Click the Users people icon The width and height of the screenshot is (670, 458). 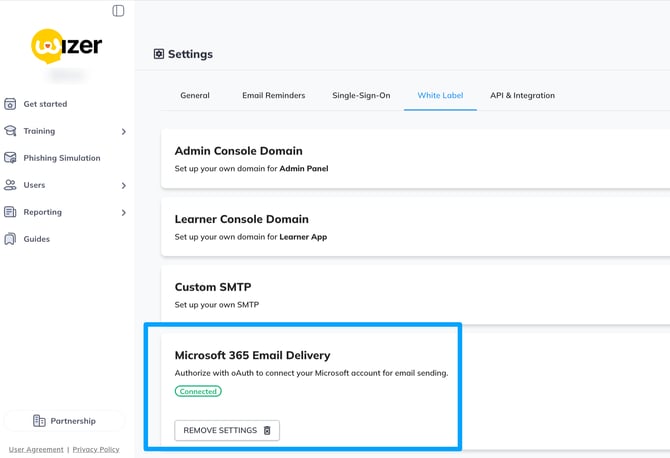point(10,185)
